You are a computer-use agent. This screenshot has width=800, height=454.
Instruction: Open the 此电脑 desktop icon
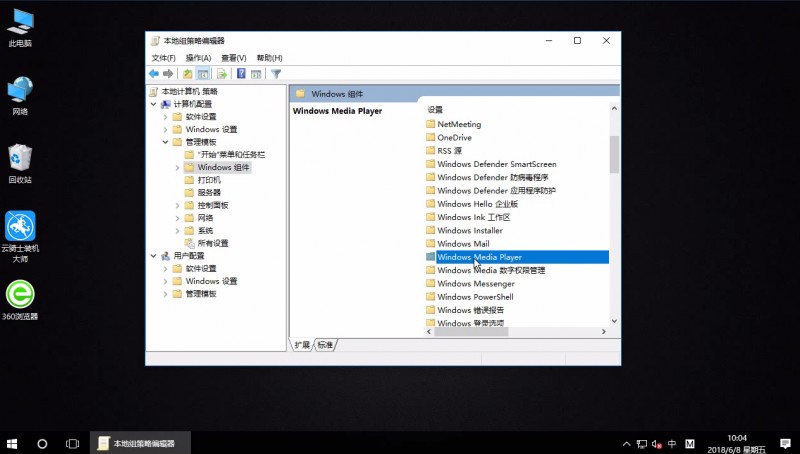(x=20, y=28)
